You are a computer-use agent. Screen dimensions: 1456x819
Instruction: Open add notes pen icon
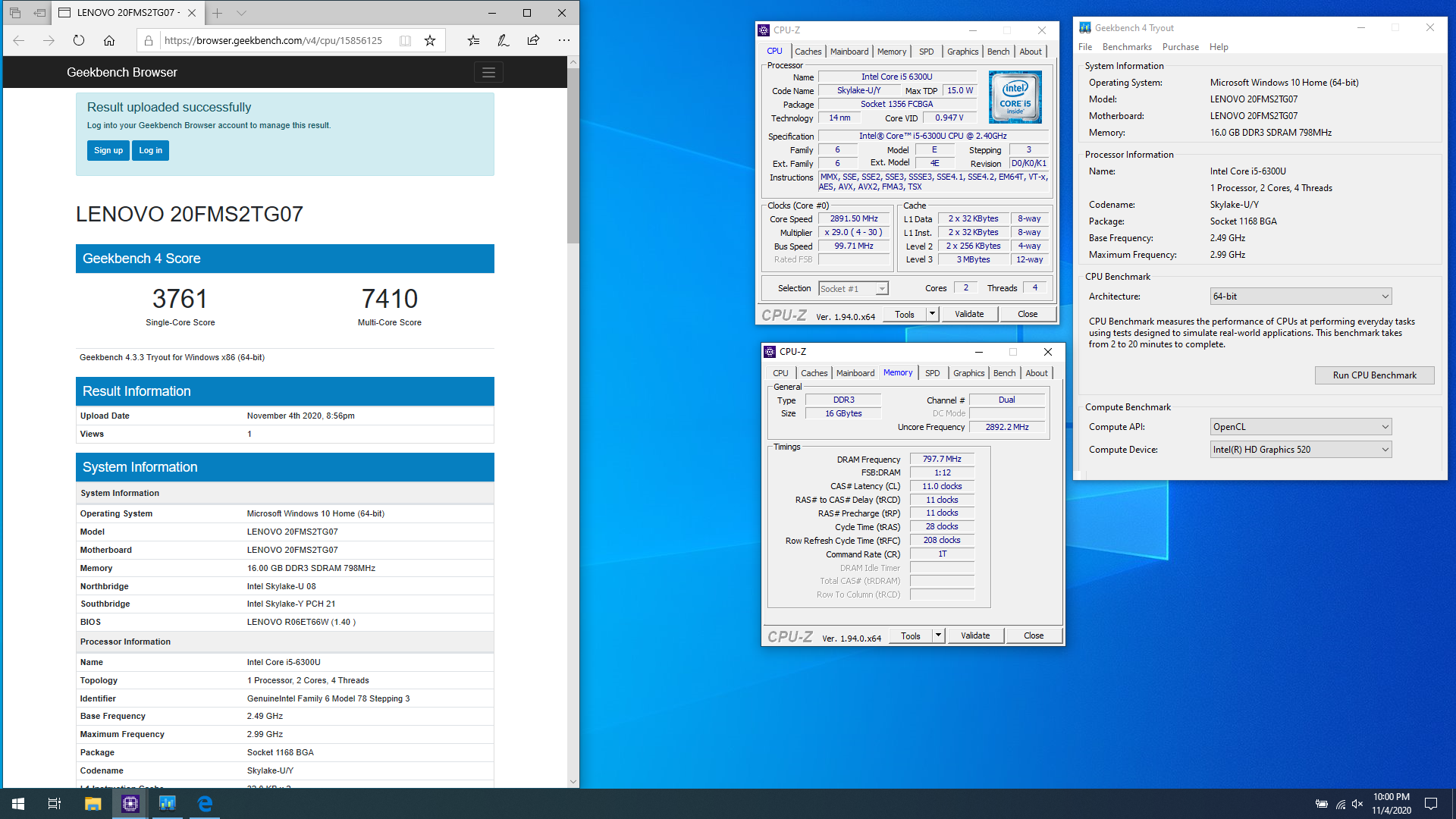tap(503, 40)
